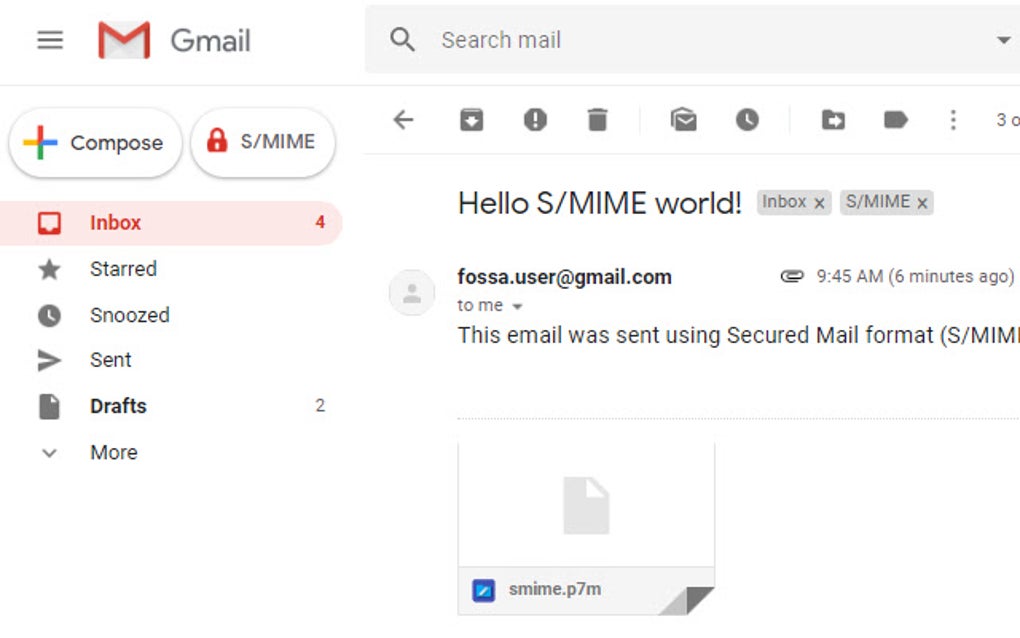Report this email as spam
1020x638 pixels.
pyautogui.click(x=535, y=120)
